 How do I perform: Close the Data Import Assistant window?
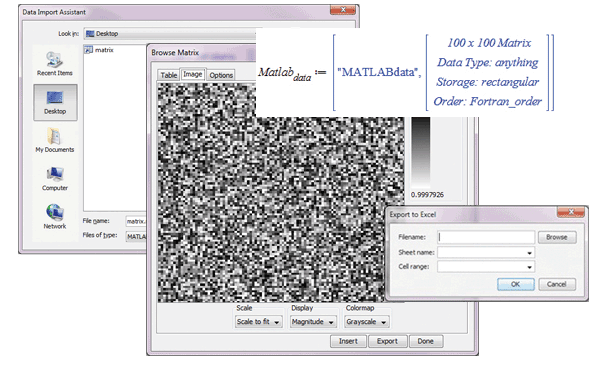[x=343, y=10]
